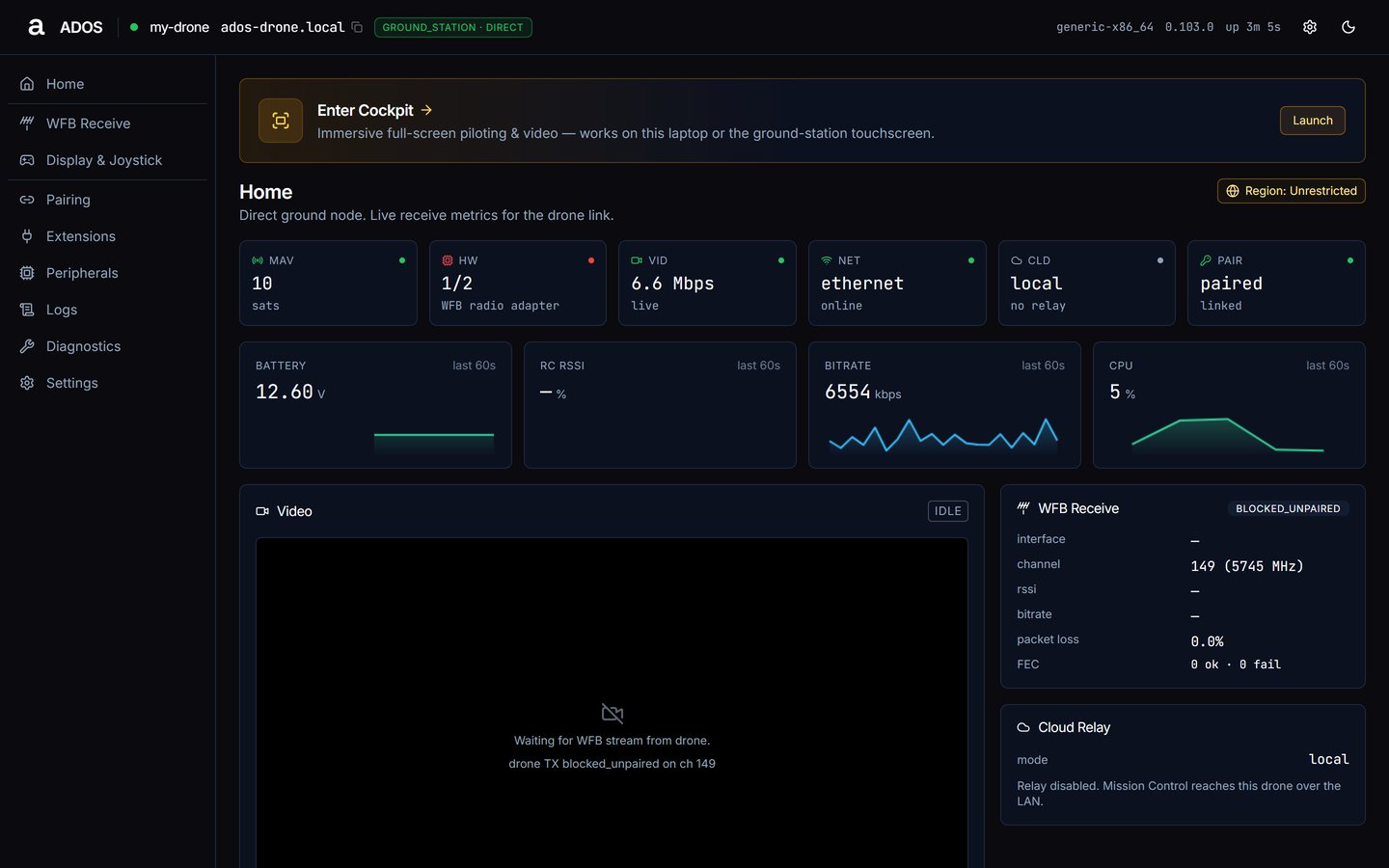Viewport: 1389px width, 868px height.
Task: Click the RC RSSI chart card
Action: (660, 405)
